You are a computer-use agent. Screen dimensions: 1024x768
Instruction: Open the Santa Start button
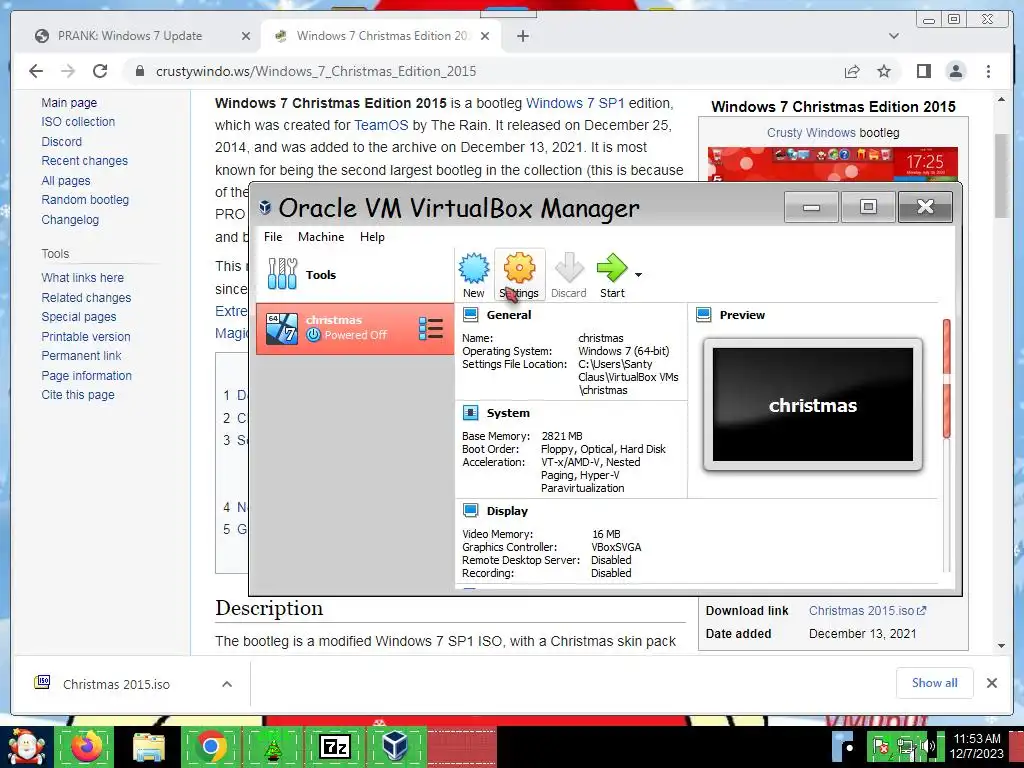(x=25, y=747)
